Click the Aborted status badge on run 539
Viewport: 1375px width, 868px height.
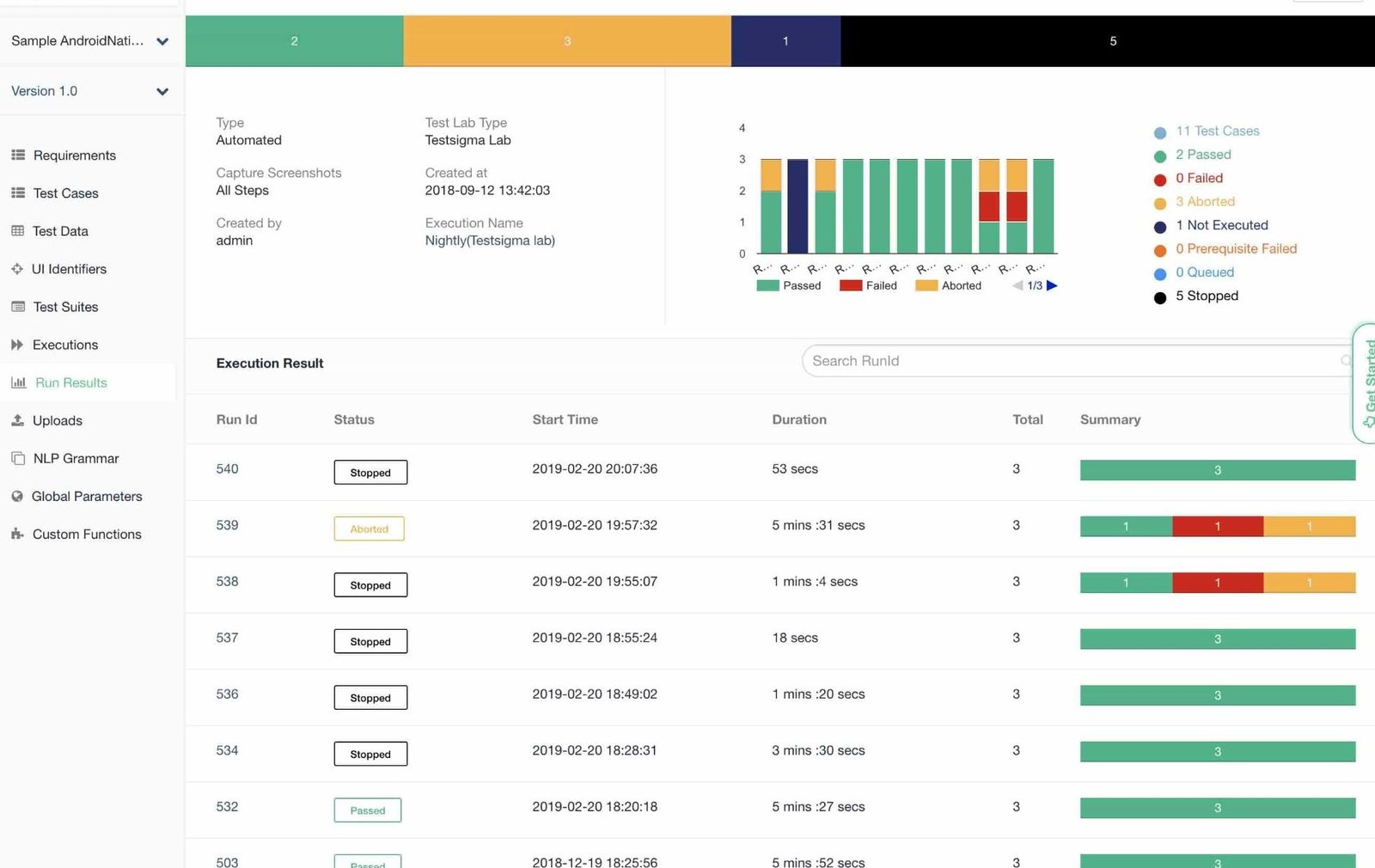(369, 529)
